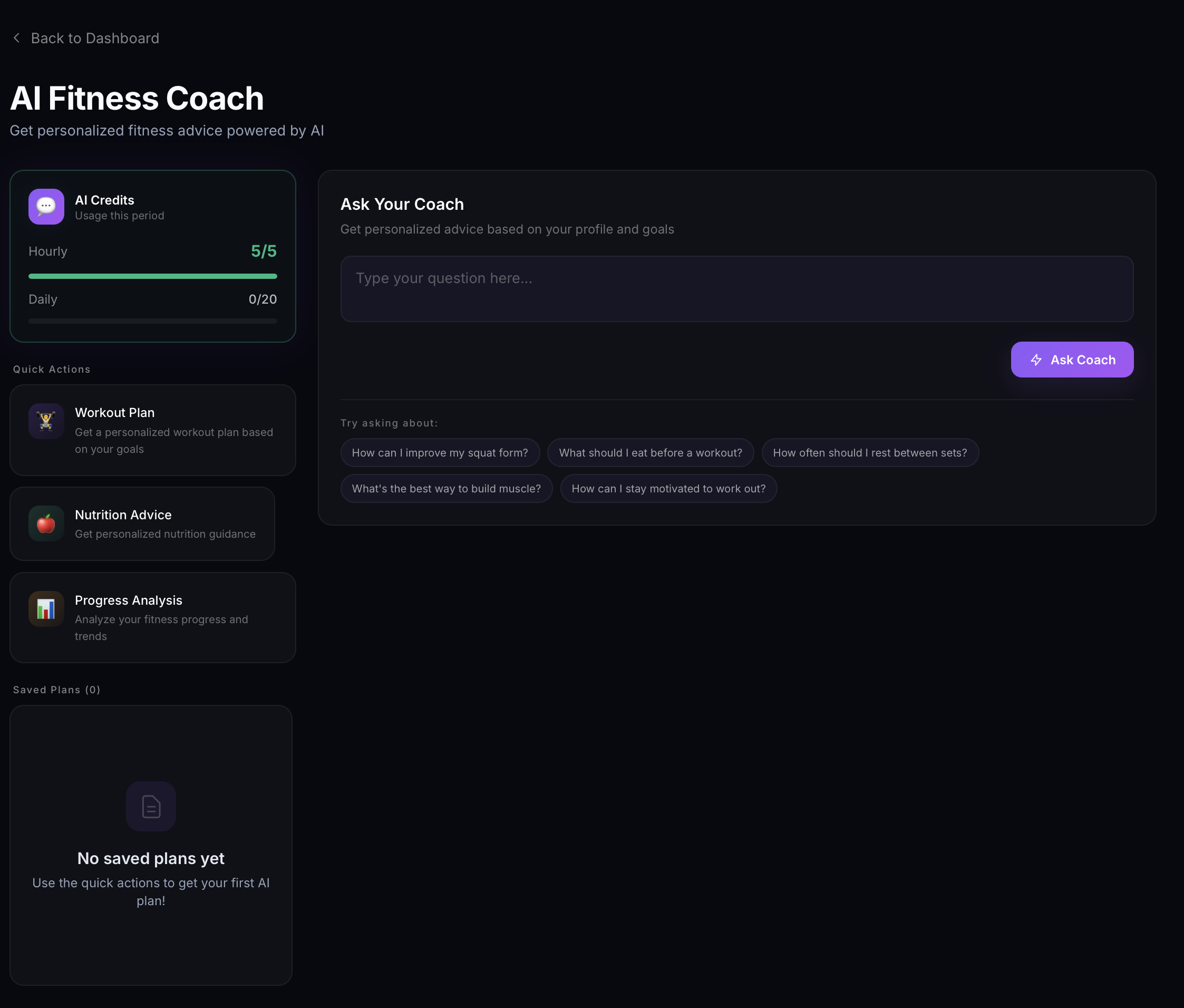
Task: Click the AI Credits chat bubble icon
Action: tap(46, 206)
